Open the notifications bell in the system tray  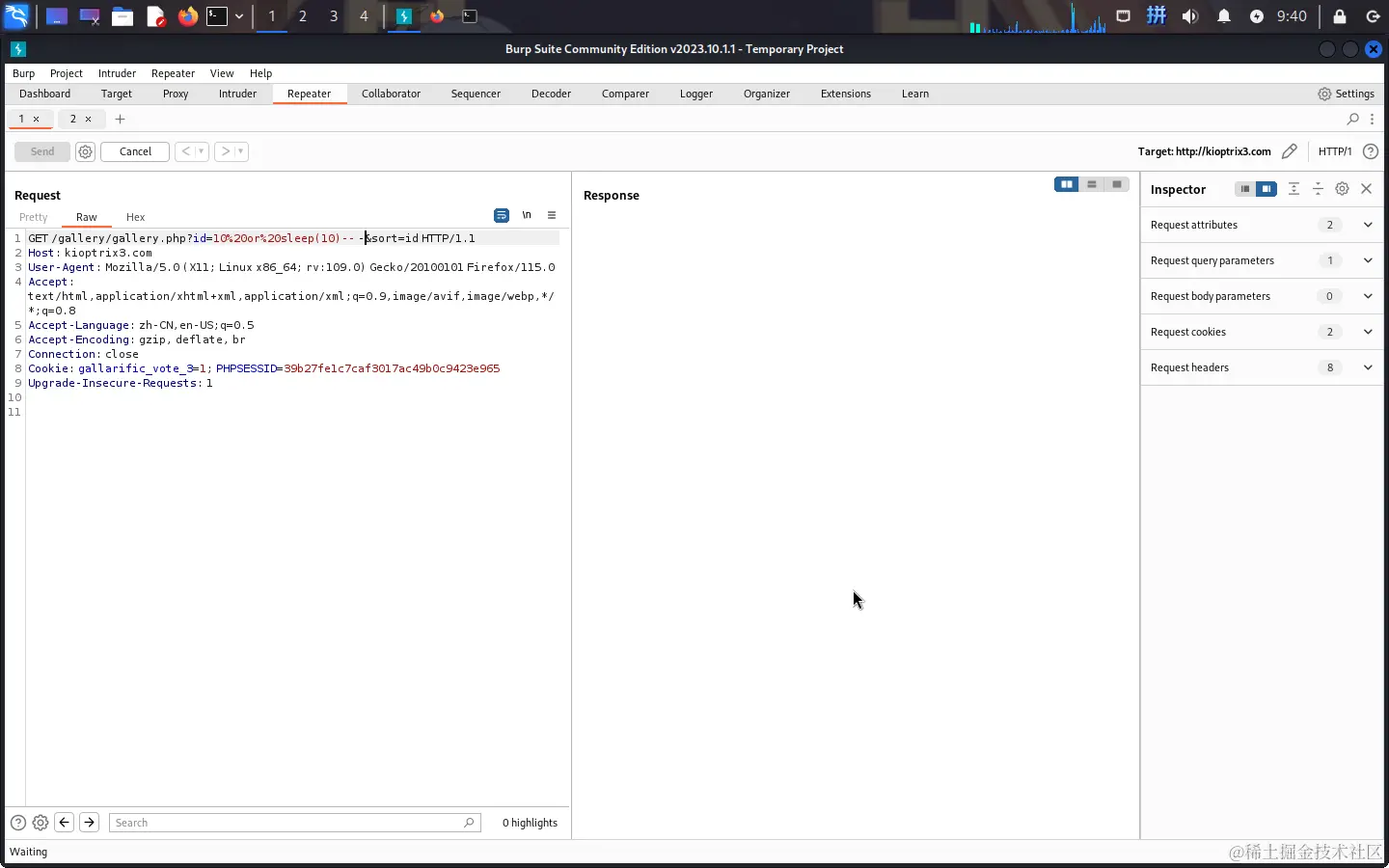click(1223, 16)
